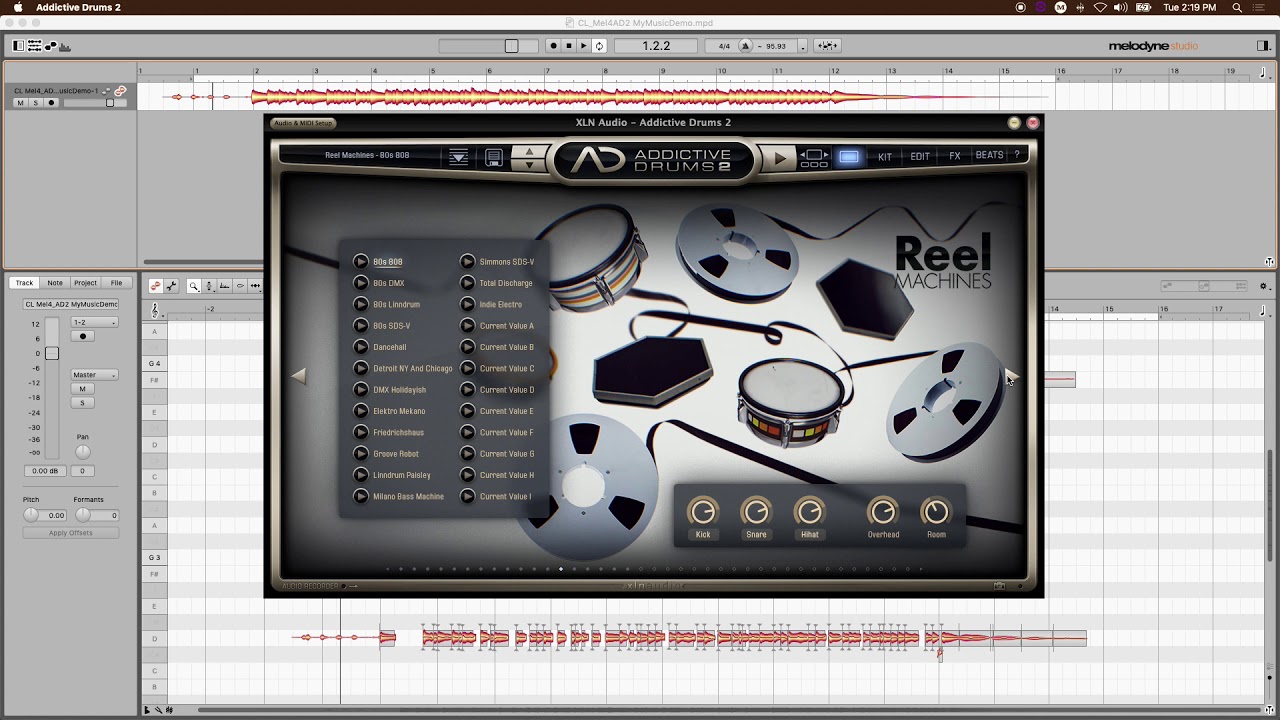Open the Addictive Drums gallery page selector icon
1280x720 pixels.
[814, 157]
